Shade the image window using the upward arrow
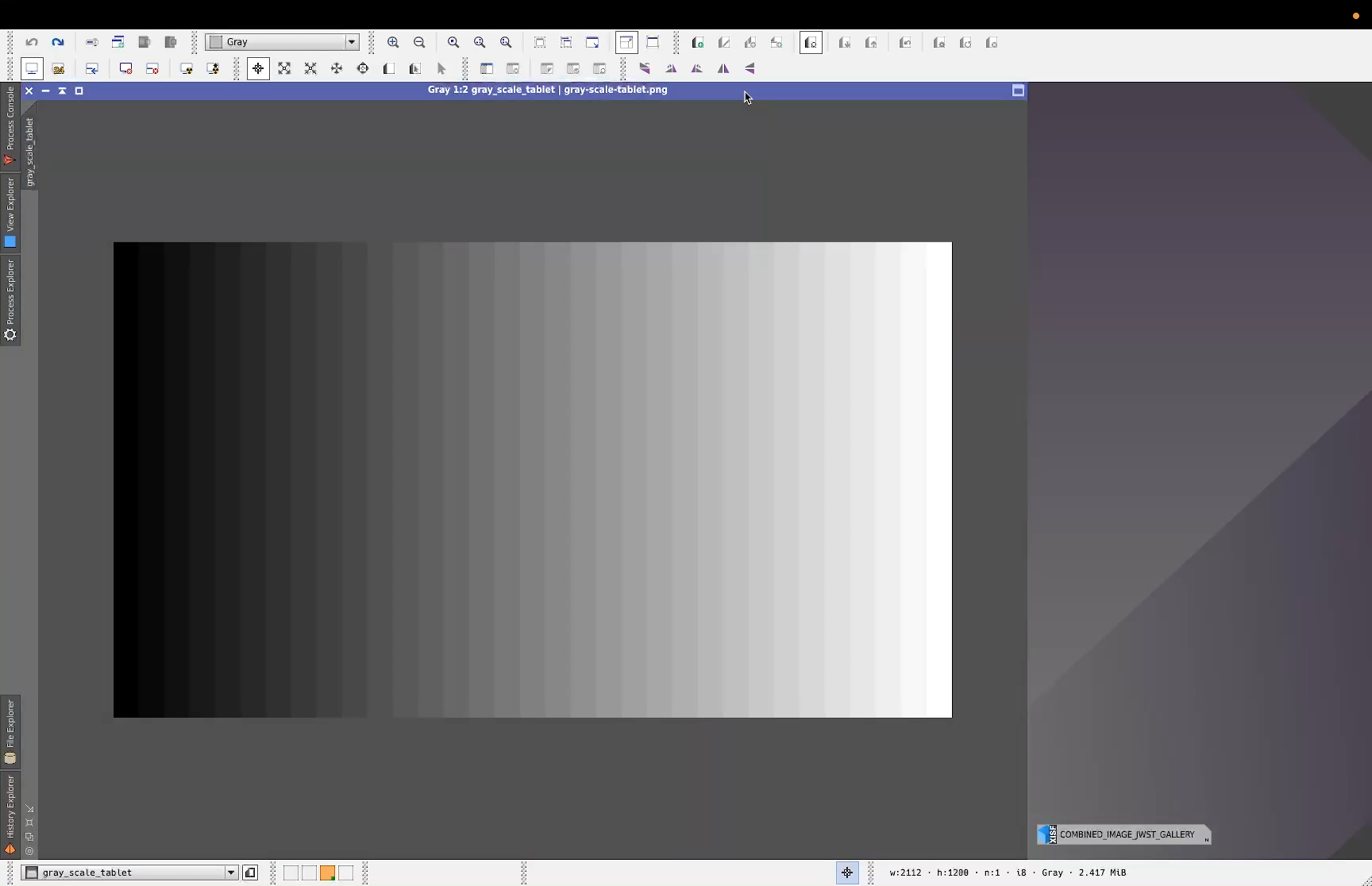The image size is (1372, 886). click(62, 91)
